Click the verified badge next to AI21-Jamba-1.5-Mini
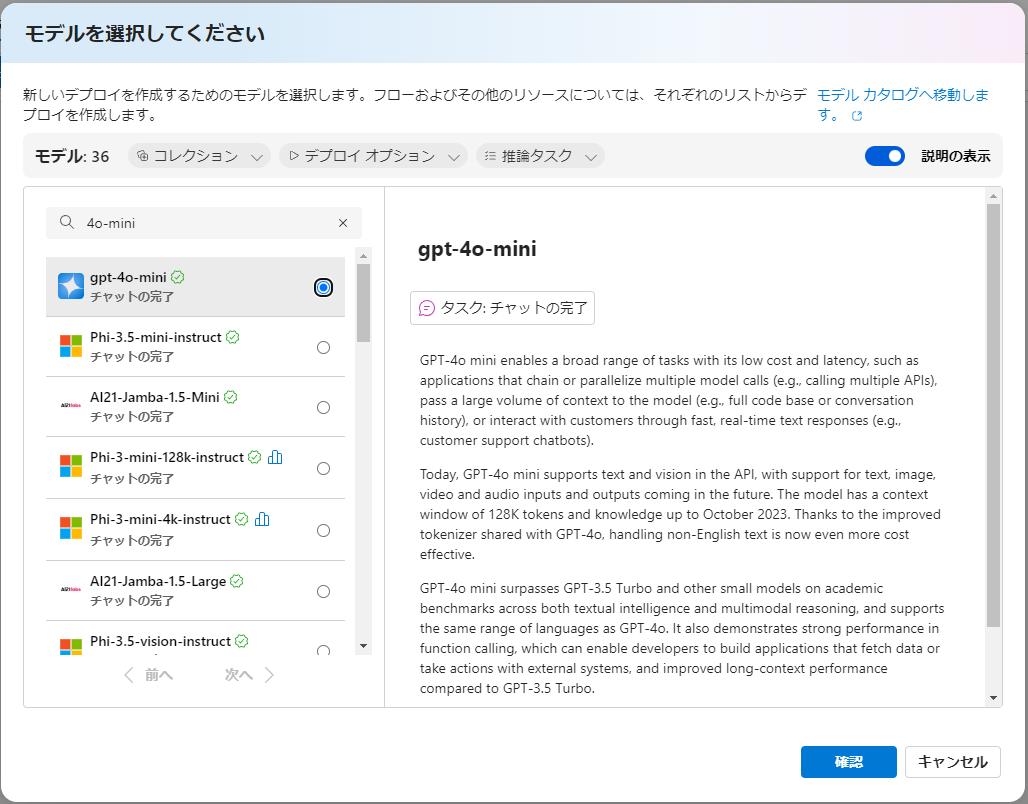 pyautogui.click(x=231, y=397)
